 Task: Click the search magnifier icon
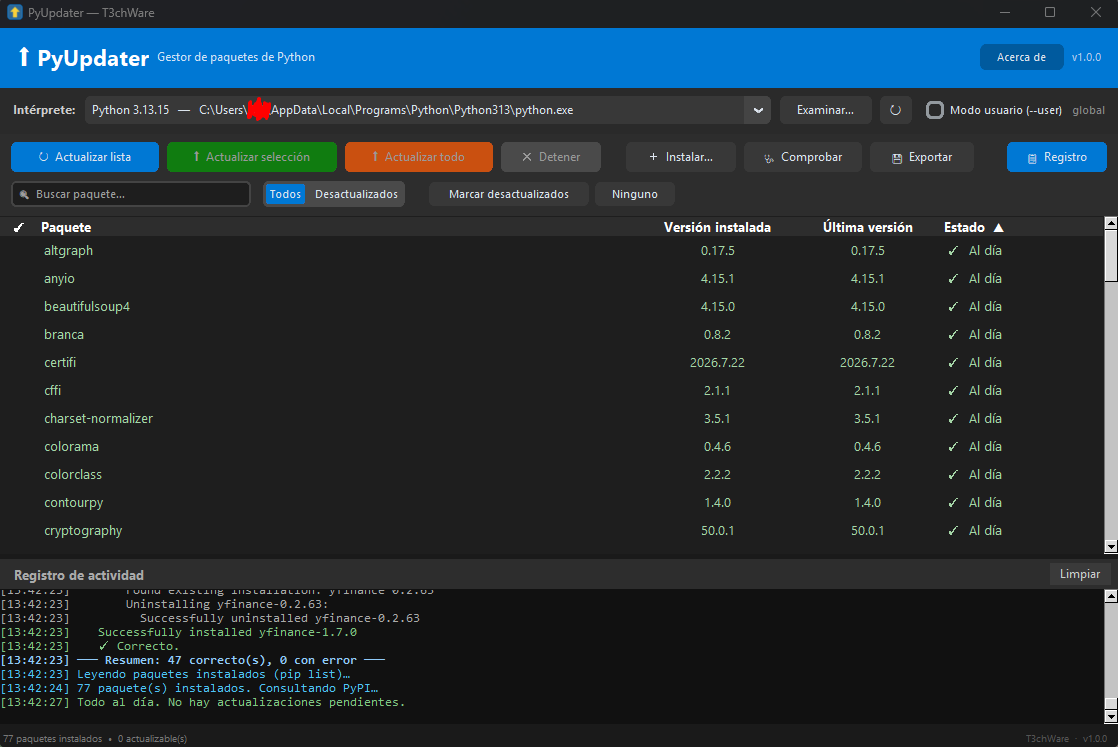(24, 194)
